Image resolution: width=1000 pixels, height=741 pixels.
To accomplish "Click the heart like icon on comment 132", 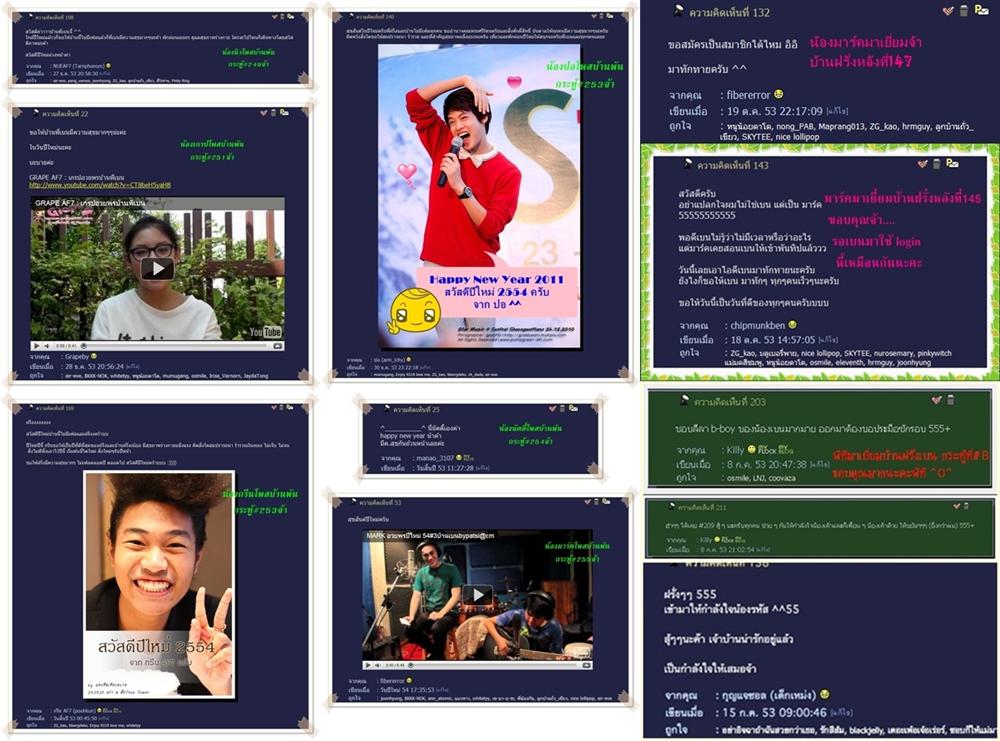I will (948, 11).
